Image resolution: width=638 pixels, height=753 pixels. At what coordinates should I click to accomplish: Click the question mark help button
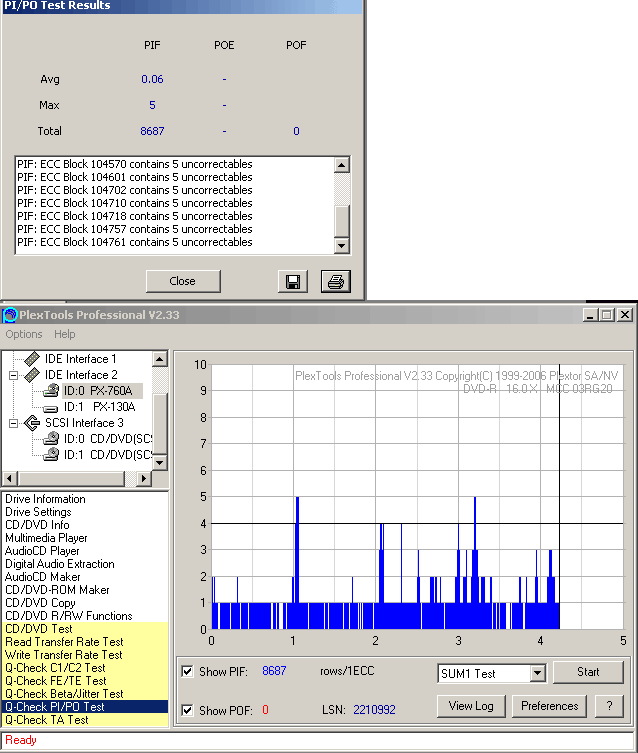609,706
